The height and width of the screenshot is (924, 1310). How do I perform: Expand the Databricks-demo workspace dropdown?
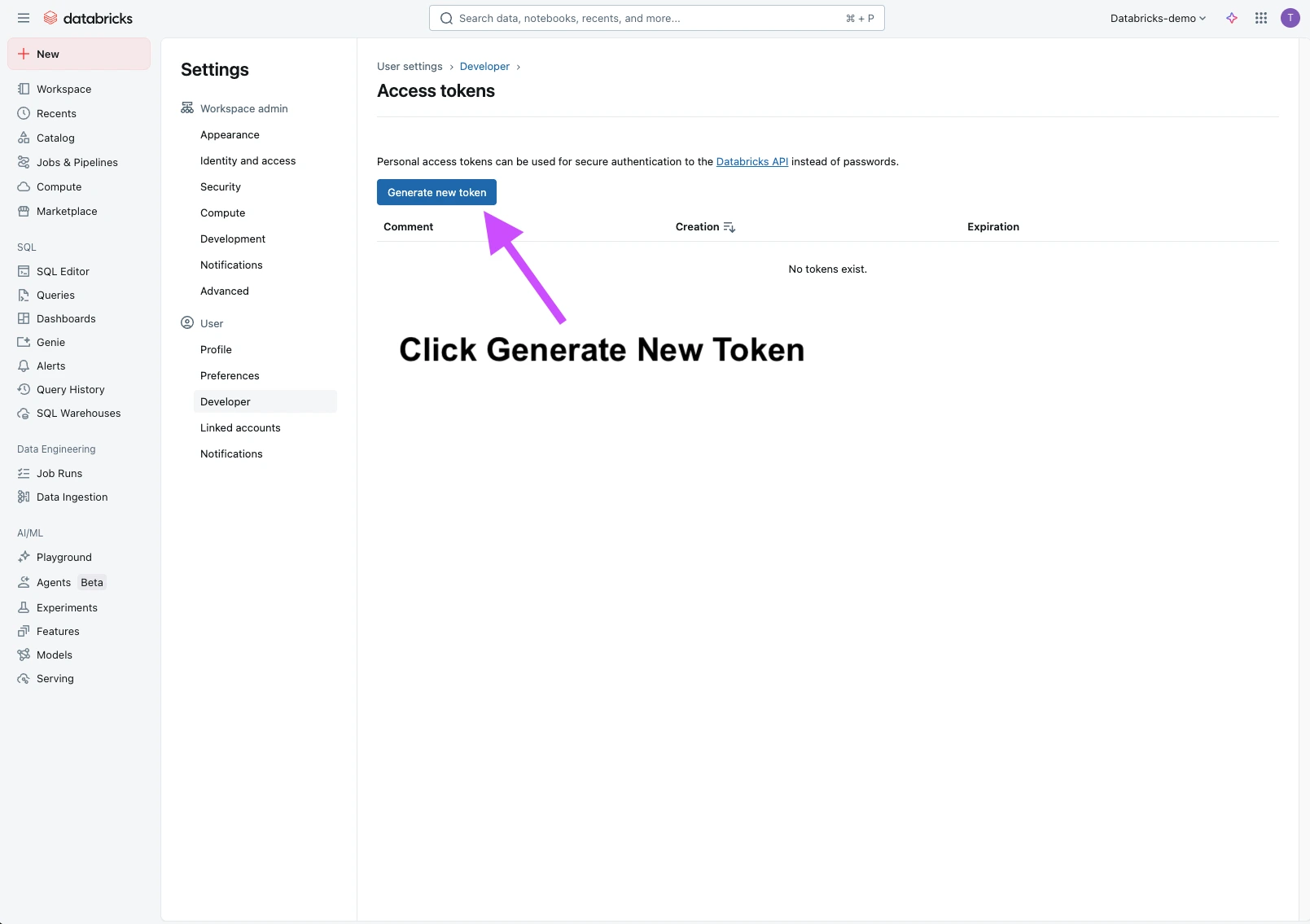tap(1158, 18)
